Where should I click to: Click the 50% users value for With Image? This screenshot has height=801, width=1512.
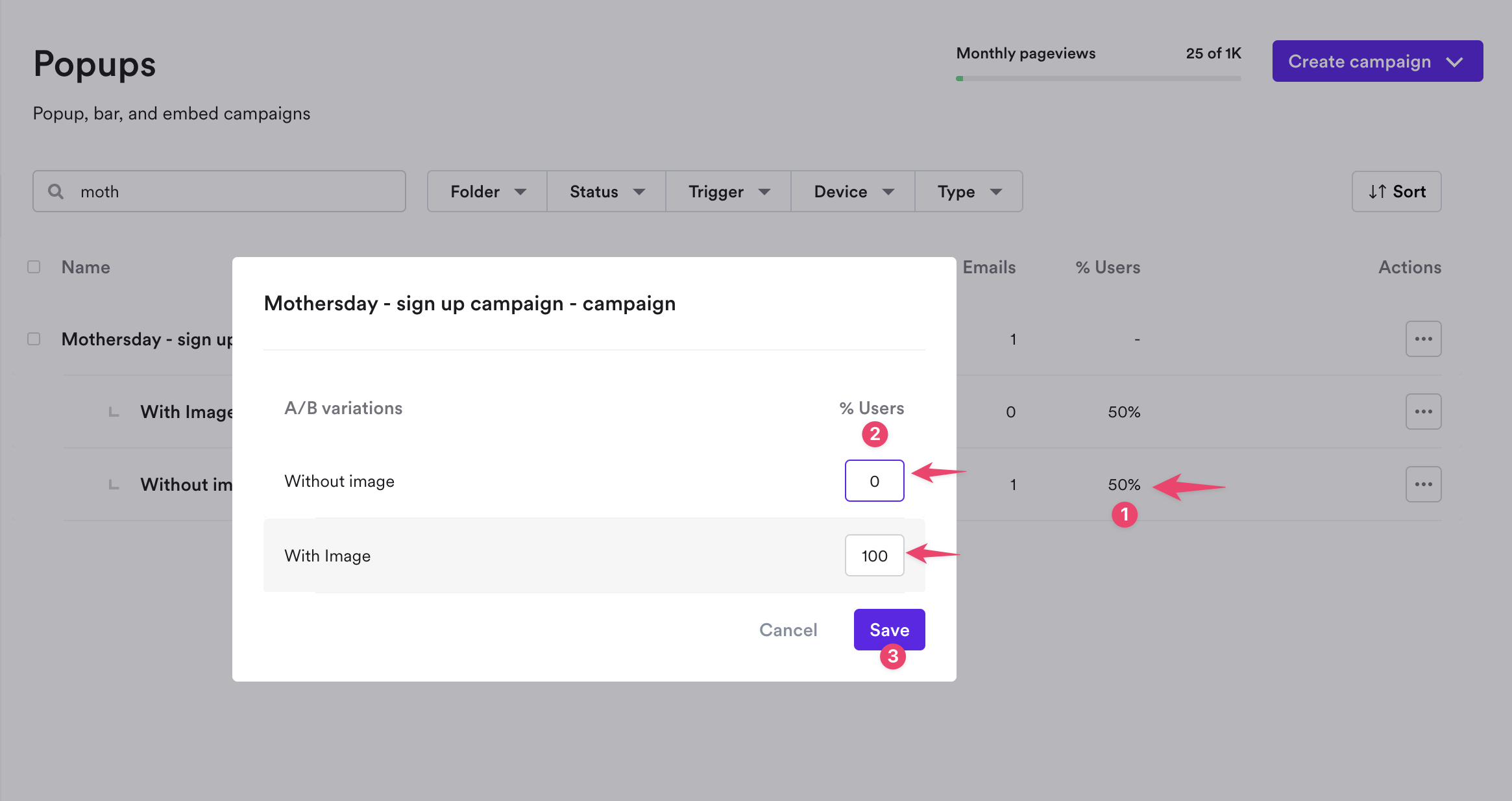pyautogui.click(x=1124, y=412)
